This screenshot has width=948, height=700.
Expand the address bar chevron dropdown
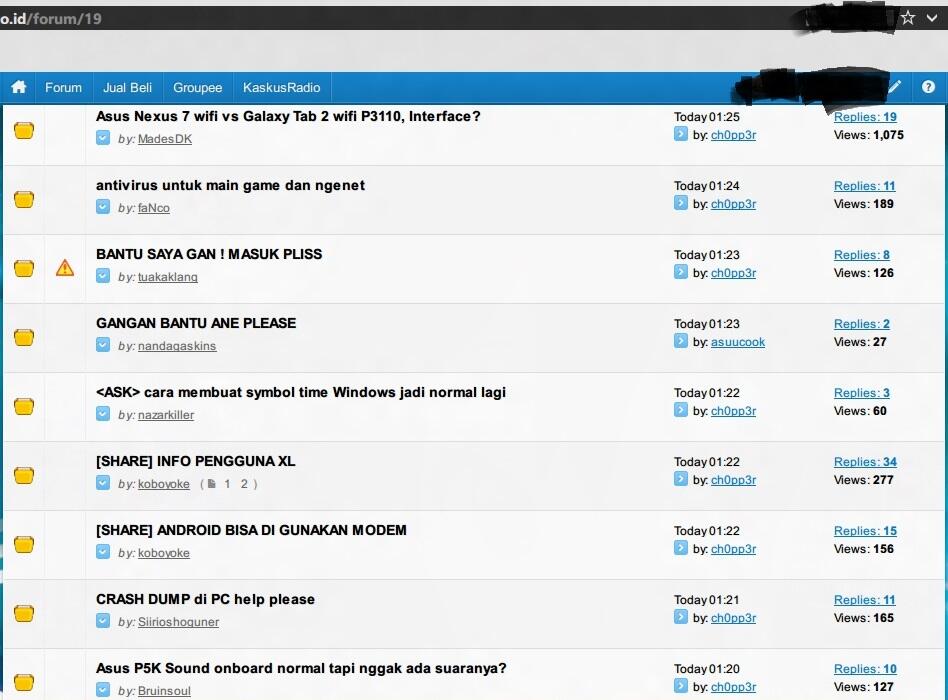click(x=932, y=18)
